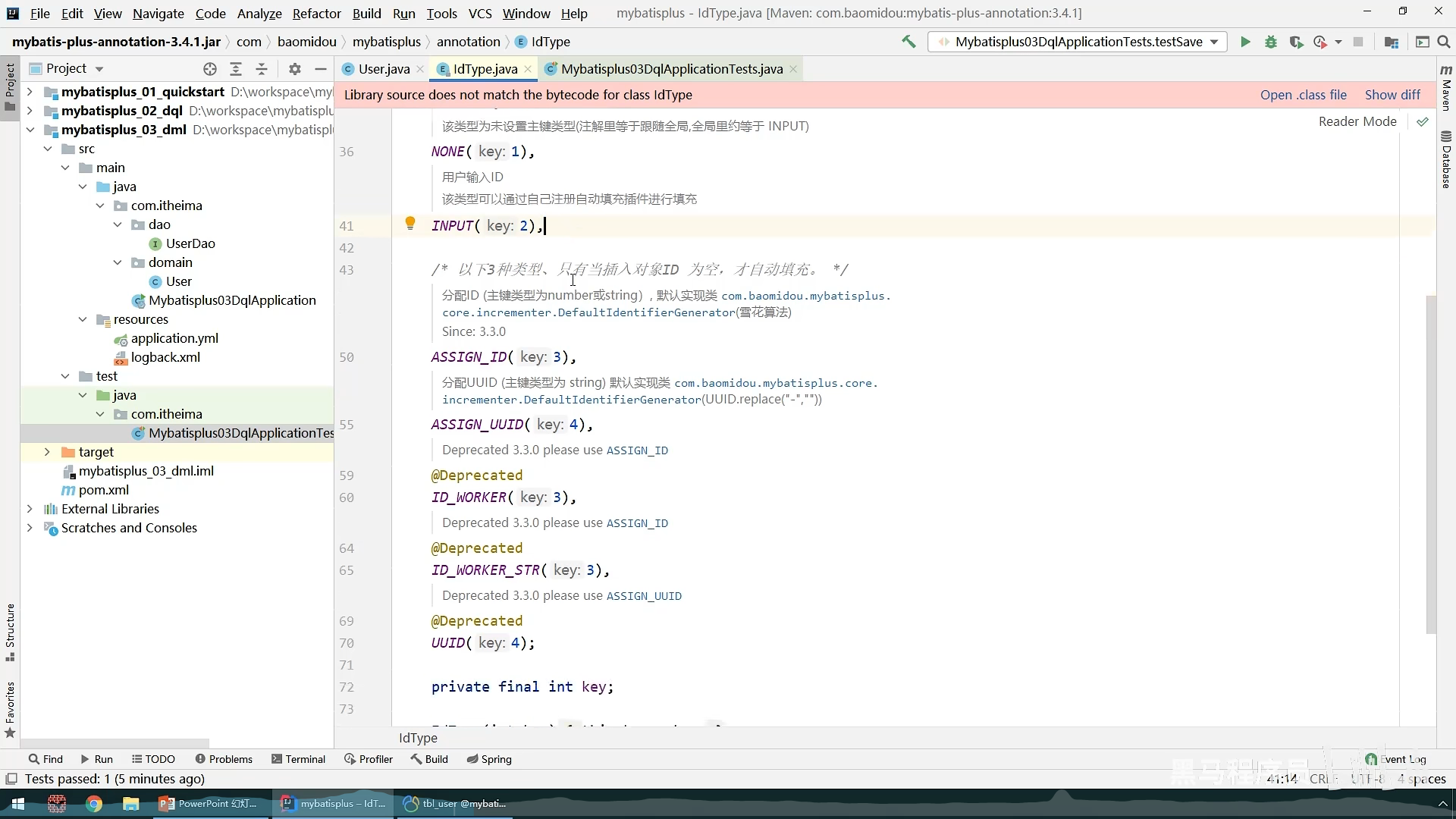Click Select Opened File target icon
1456x819 pixels.
pyautogui.click(x=210, y=69)
